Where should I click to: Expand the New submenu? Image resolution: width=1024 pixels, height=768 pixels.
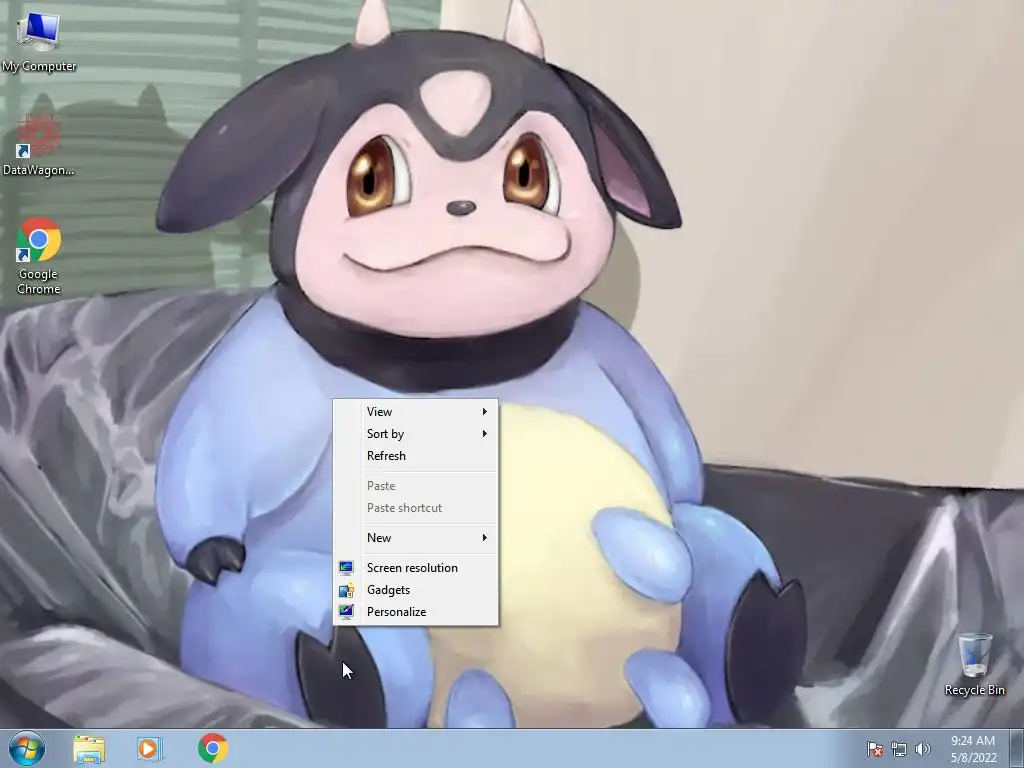coord(415,537)
